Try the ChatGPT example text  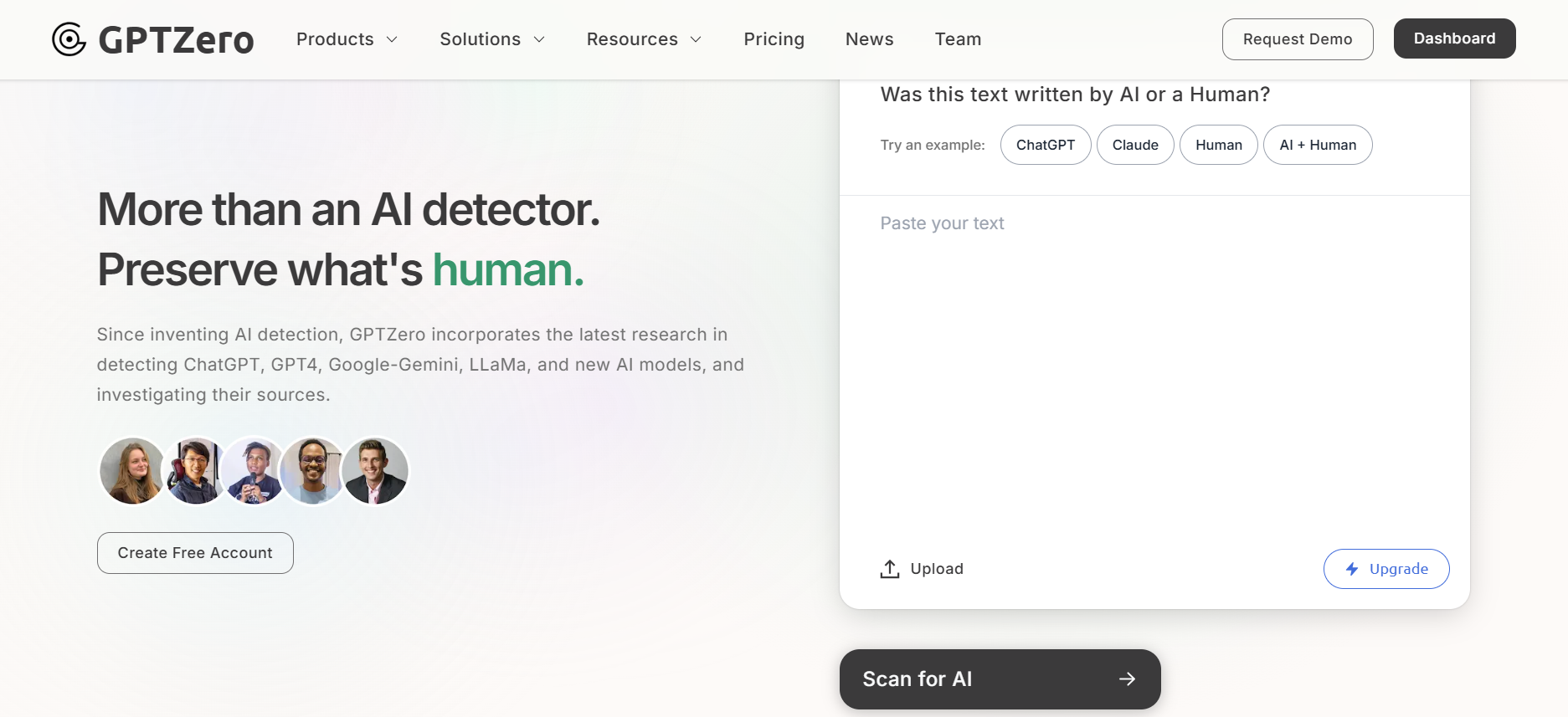pos(1046,145)
